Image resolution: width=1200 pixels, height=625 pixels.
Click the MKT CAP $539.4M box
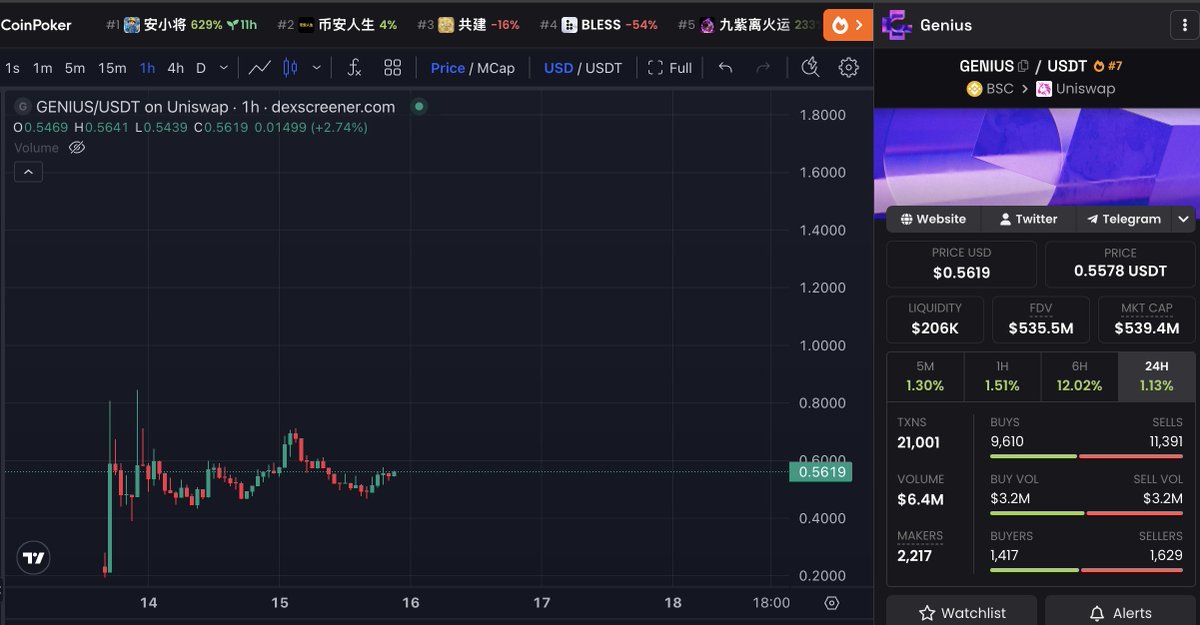[x=1146, y=319]
